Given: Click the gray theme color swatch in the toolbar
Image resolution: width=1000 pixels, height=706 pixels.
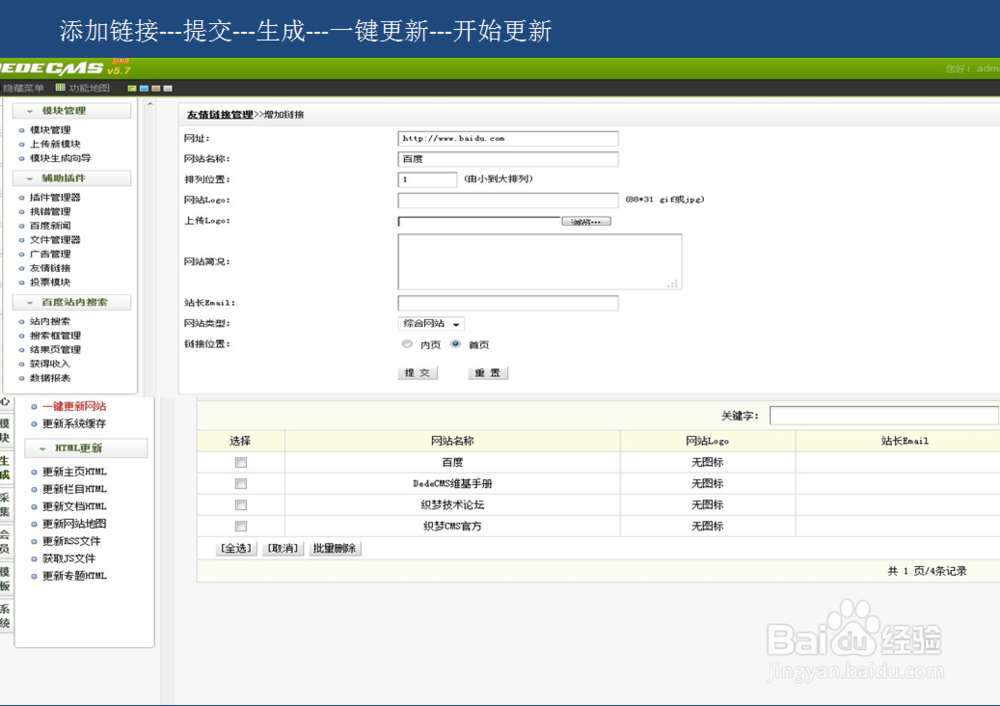Looking at the screenshot, I should [167, 88].
